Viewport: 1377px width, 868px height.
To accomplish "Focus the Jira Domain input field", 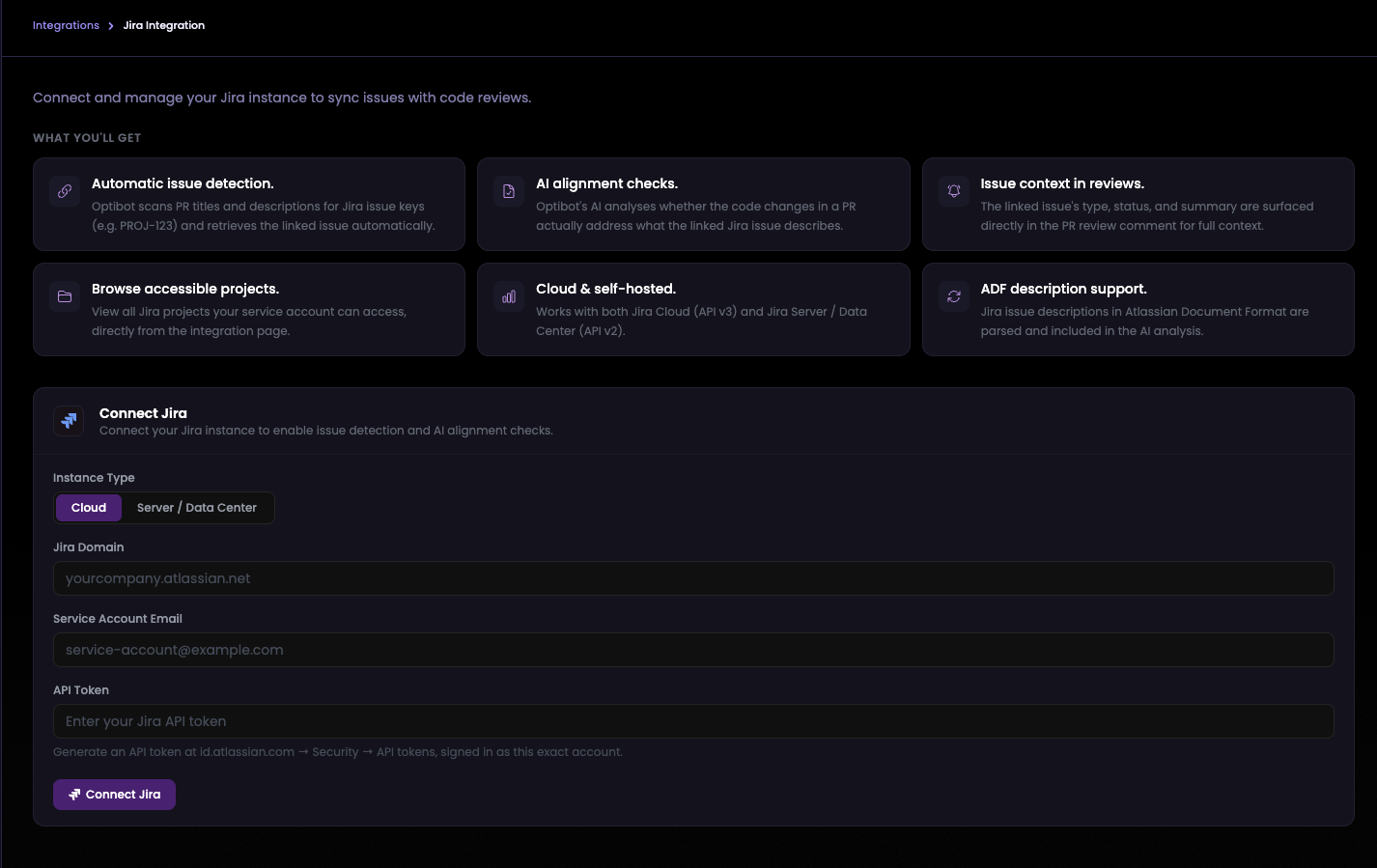I will [x=693, y=578].
